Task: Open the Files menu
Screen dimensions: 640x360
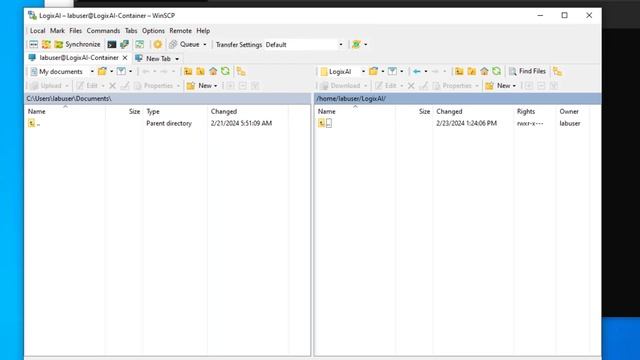Action: 76,31
